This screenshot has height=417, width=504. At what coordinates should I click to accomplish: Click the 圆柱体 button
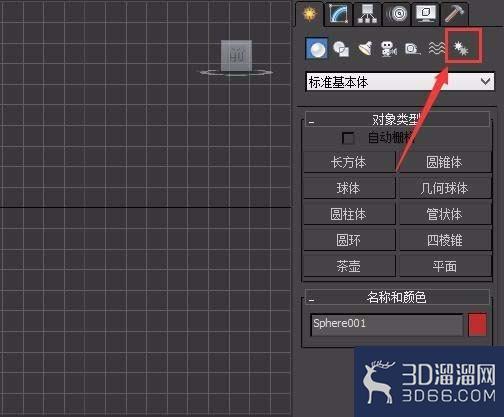click(349, 214)
